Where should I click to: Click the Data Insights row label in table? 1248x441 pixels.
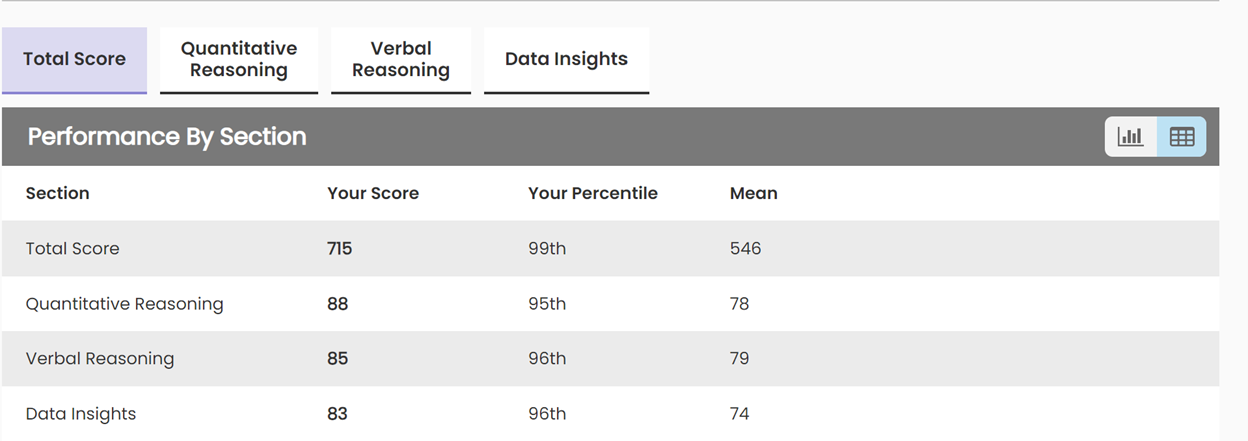click(x=81, y=413)
